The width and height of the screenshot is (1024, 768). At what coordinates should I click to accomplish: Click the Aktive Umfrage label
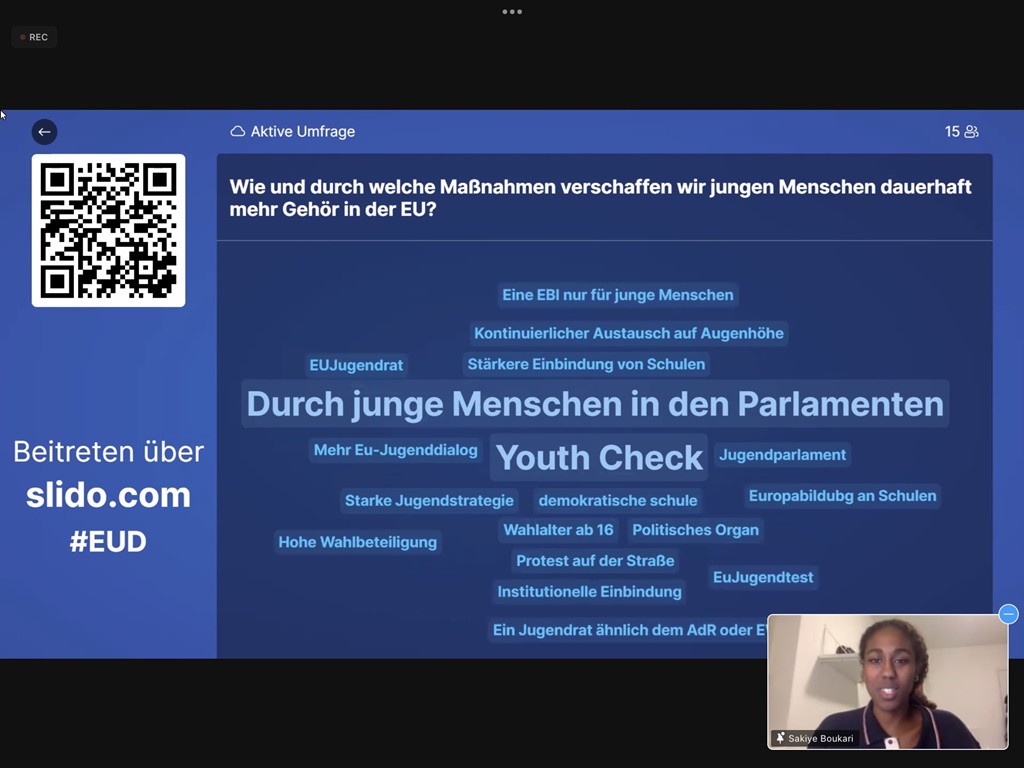pos(302,132)
